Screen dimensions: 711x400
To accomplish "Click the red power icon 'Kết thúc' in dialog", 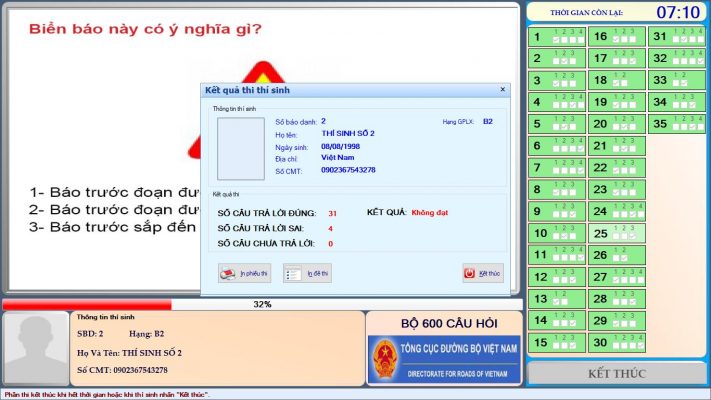I will pos(470,273).
